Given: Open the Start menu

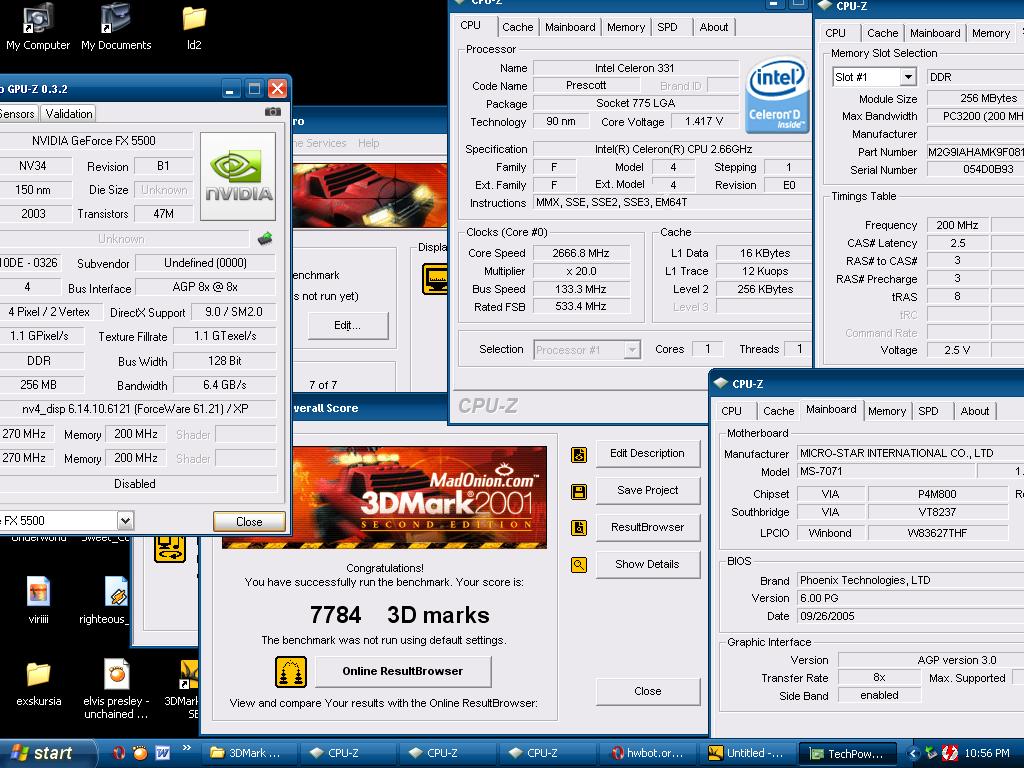Looking at the screenshot, I should click(47, 753).
